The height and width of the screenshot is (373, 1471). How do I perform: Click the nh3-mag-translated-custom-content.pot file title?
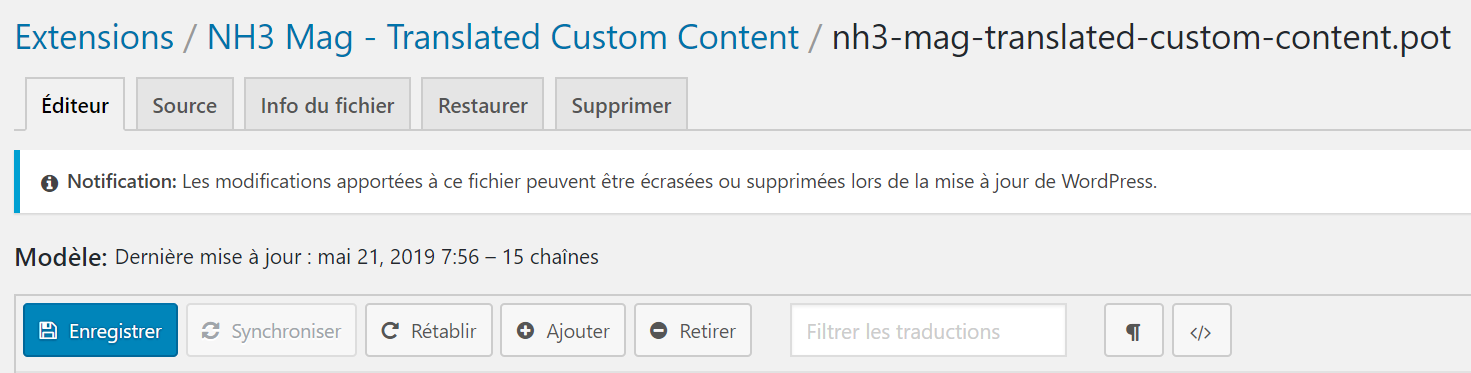coord(1142,38)
